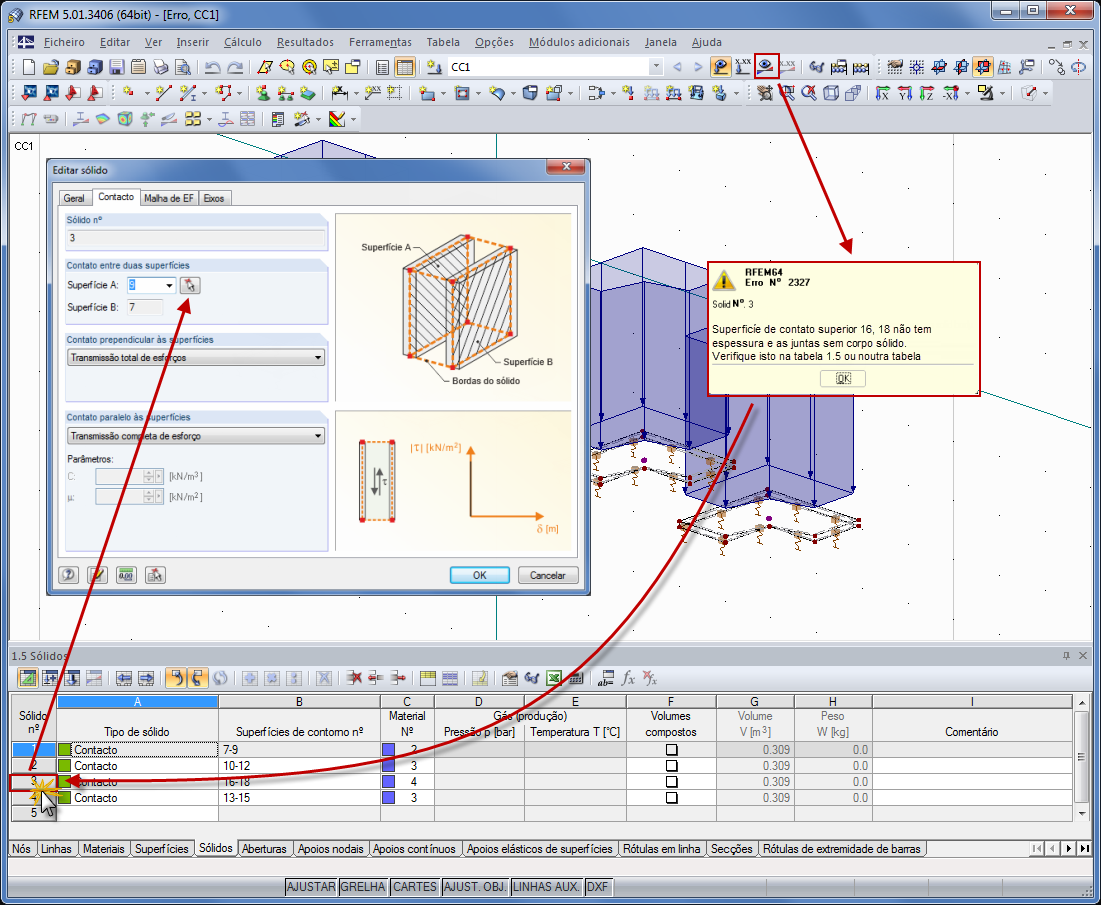Open the Ficheiro menu
Screen dimensions: 1101x905
point(64,42)
